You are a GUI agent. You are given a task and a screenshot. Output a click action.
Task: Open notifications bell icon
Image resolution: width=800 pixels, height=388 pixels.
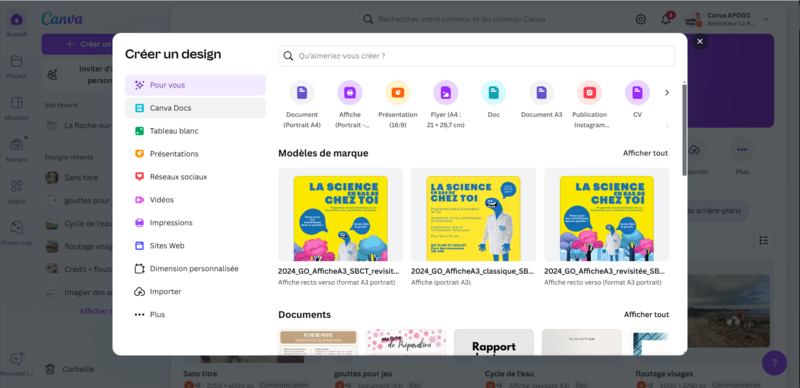pyautogui.click(x=666, y=19)
